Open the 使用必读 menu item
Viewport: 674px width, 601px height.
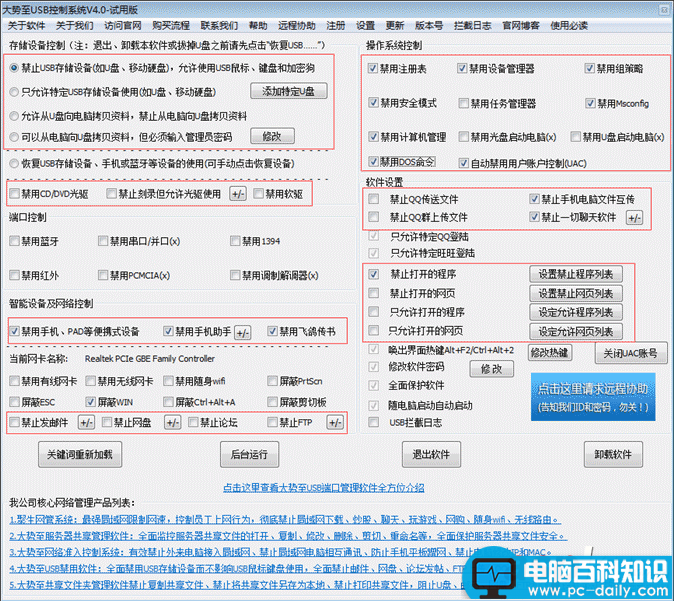click(x=569, y=26)
